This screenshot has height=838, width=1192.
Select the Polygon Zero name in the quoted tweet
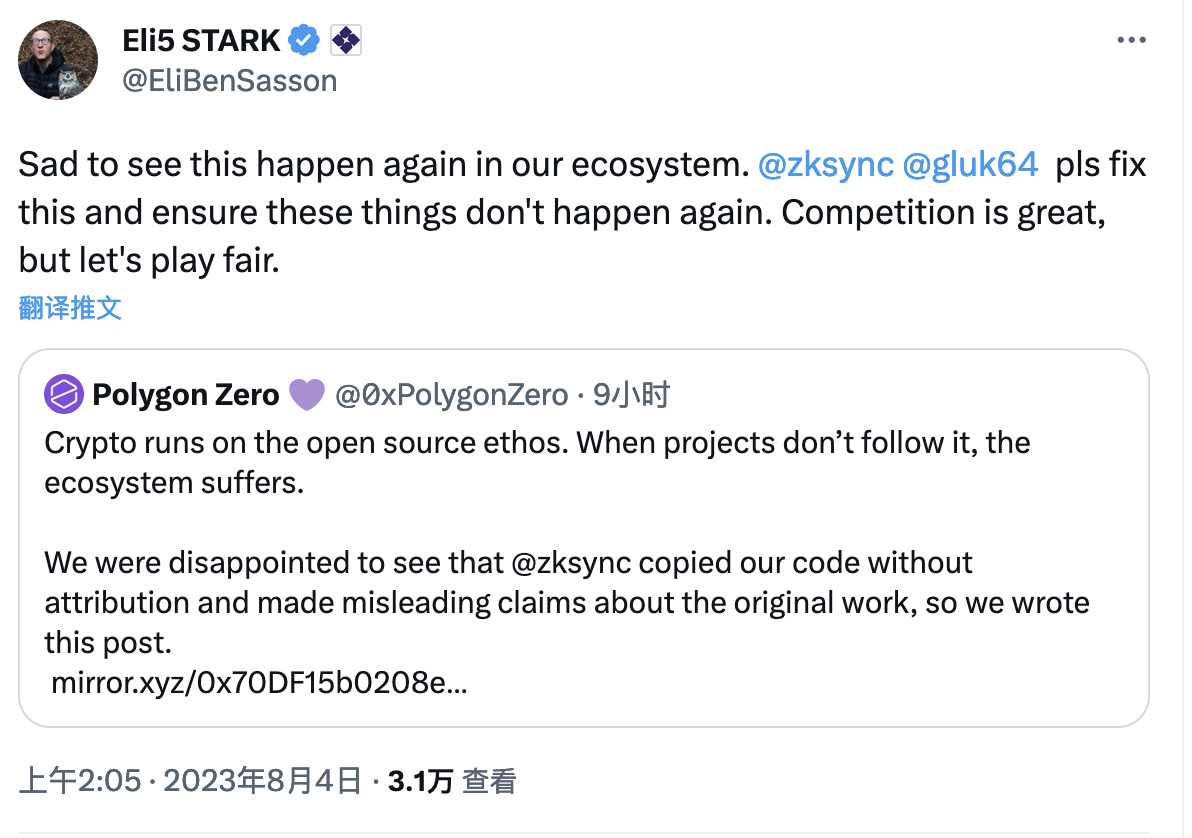(x=185, y=396)
